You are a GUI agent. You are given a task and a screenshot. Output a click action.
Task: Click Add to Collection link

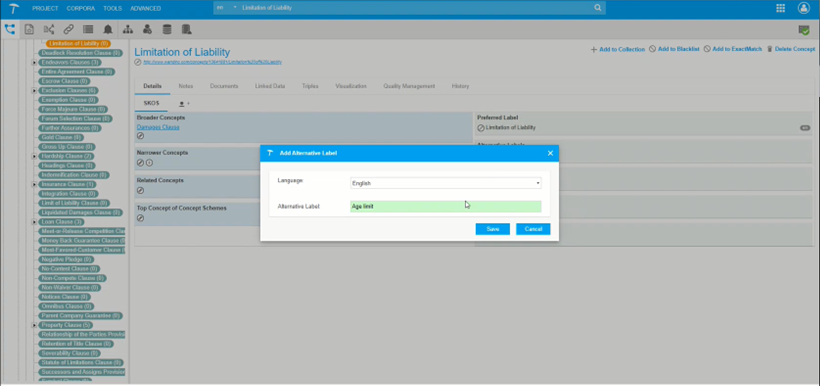pos(618,49)
